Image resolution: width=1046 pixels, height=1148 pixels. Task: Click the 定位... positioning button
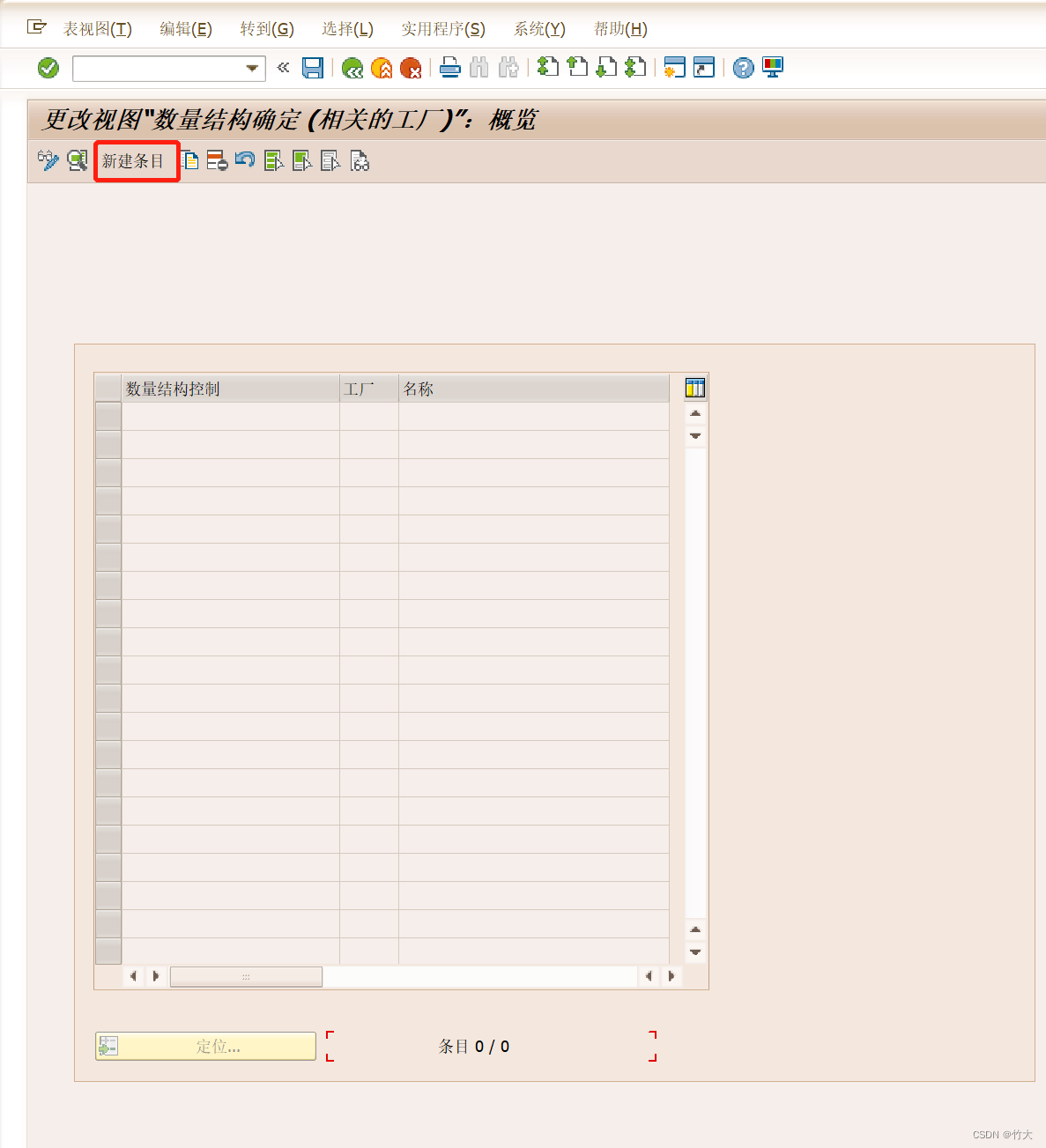coord(205,1047)
